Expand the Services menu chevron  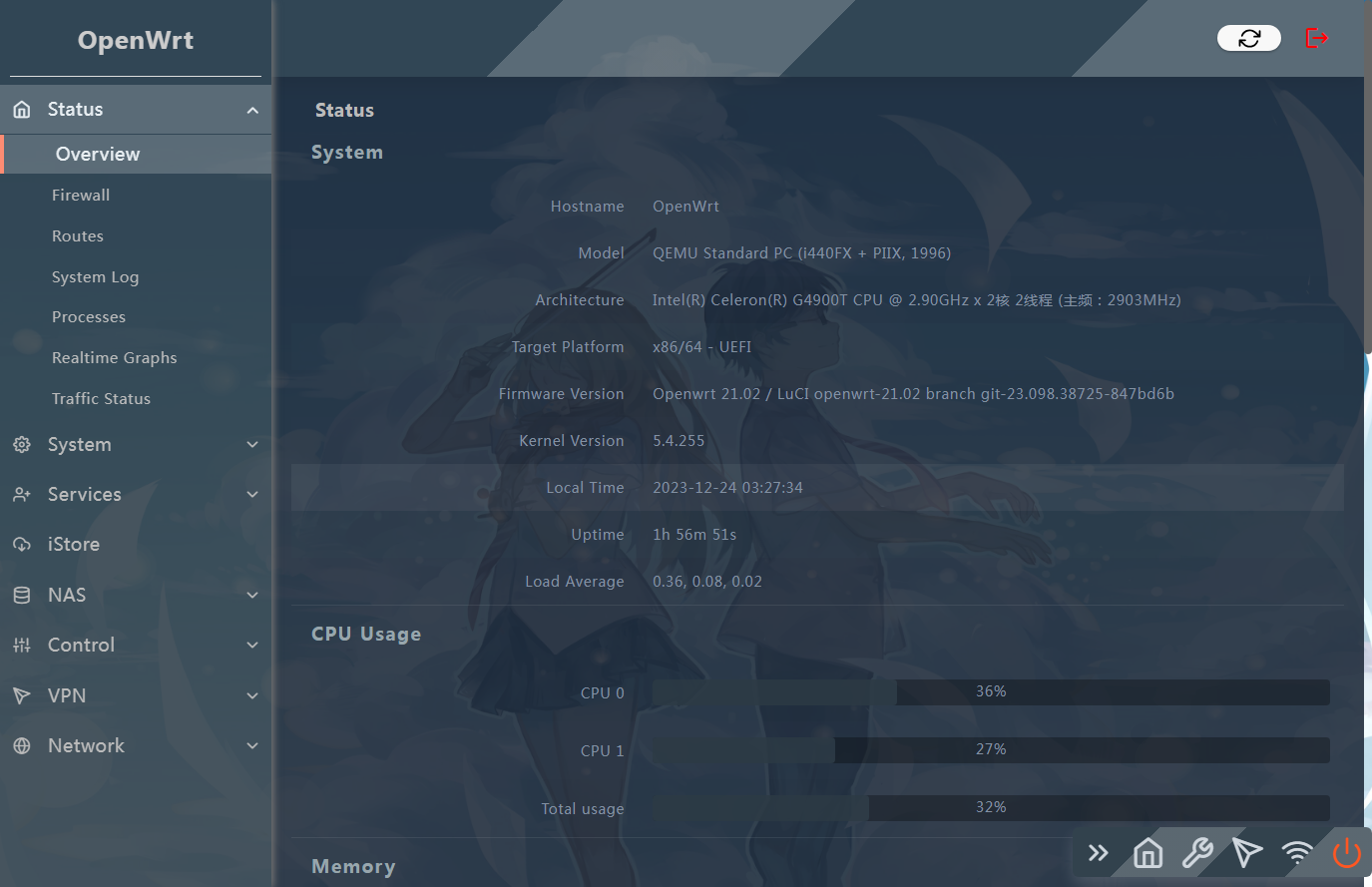pyautogui.click(x=252, y=495)
